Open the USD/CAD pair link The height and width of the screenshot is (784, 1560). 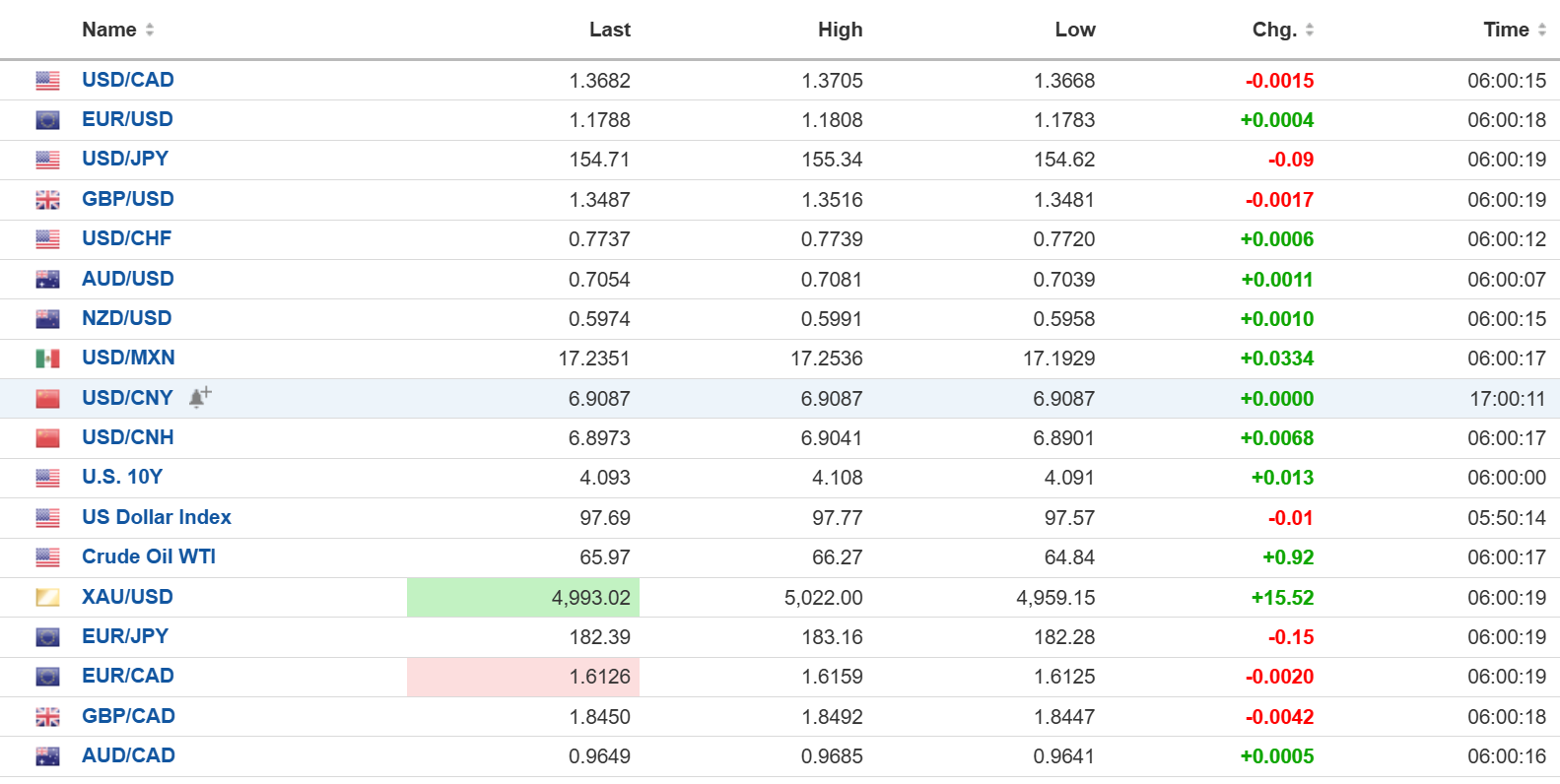(x=128, y=80)
